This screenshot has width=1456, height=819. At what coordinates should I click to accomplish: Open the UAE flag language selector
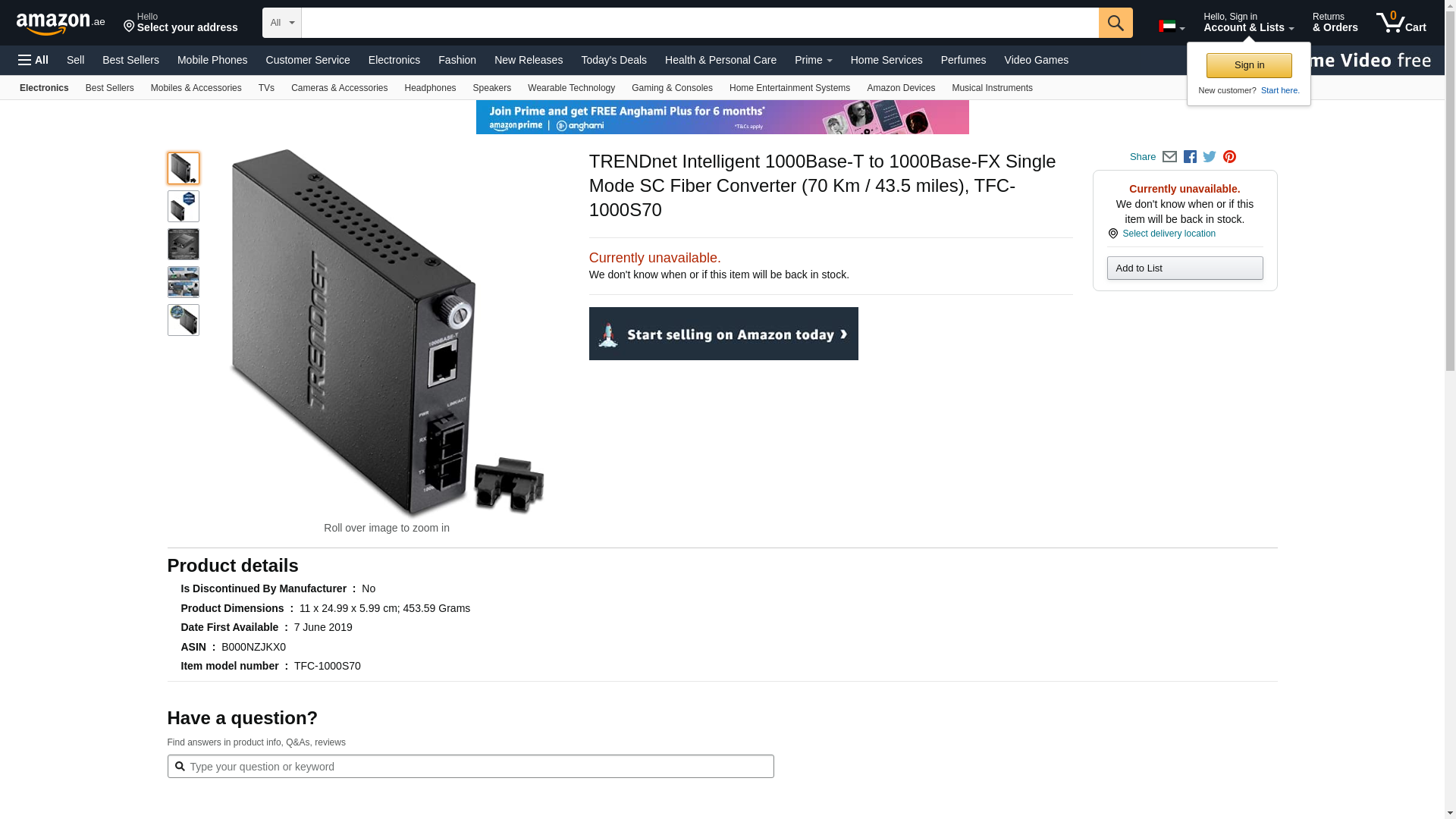(1171, 27)
